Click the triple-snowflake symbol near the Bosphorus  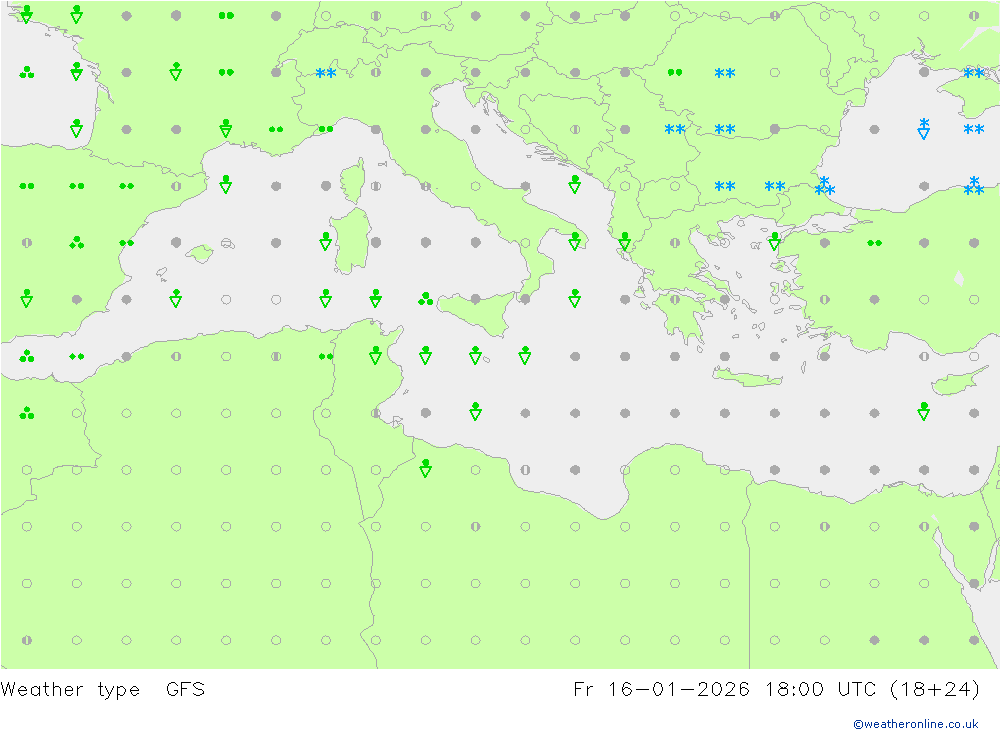point(825,186)
